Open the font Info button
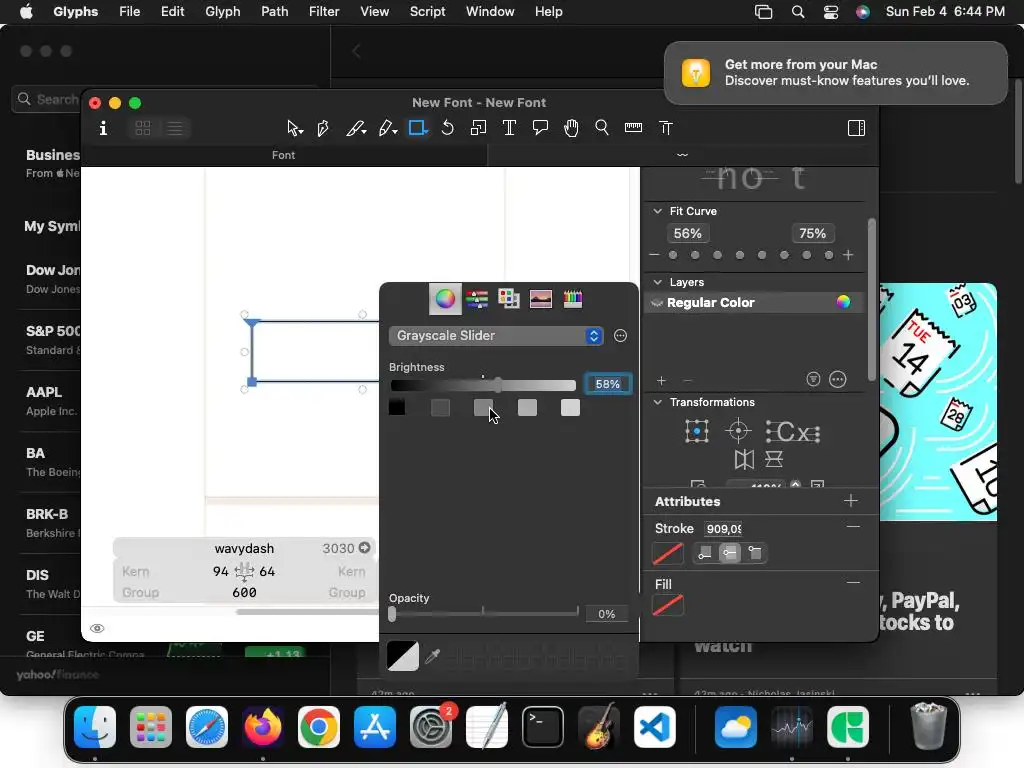The image size is (1024, 768). click(103, 128)
